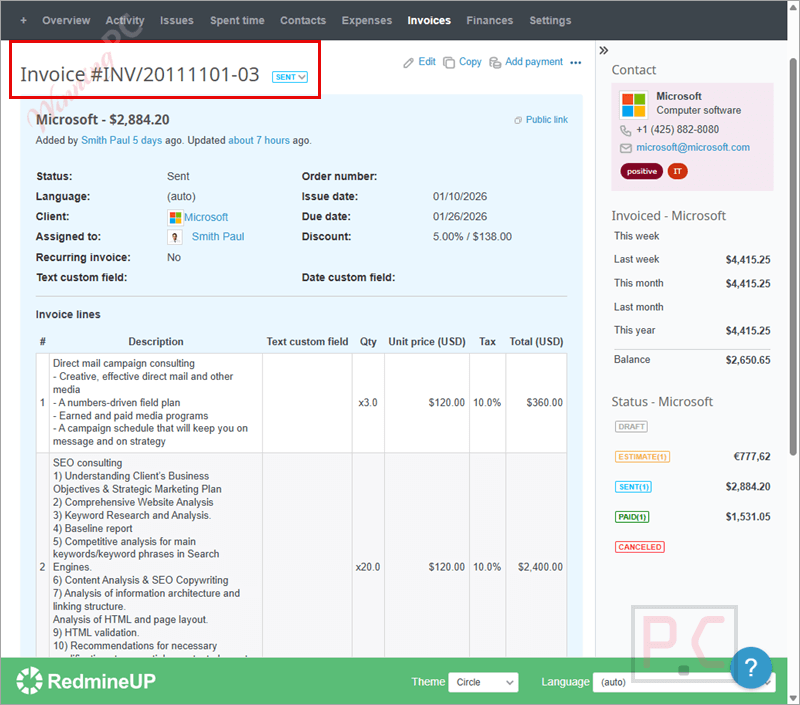Click the Microsoft logo in Client field
Screen dimensions: 800x705
click(175, 218)
